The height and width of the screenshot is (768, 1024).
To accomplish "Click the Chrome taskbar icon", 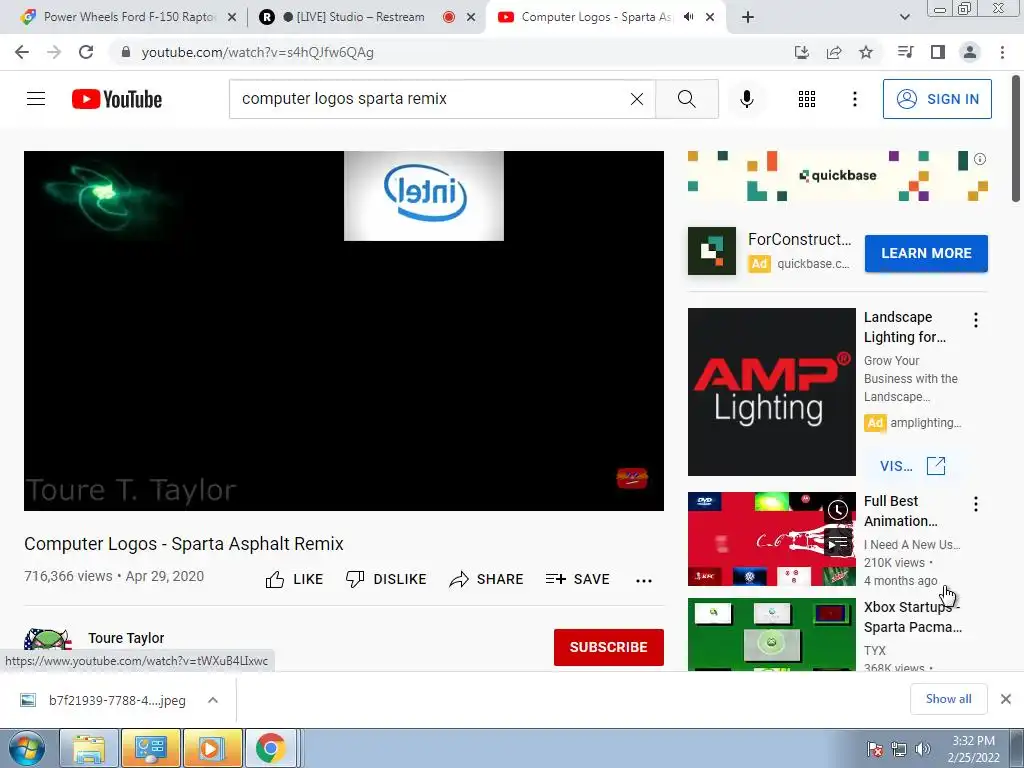I will tap(270, 748).
